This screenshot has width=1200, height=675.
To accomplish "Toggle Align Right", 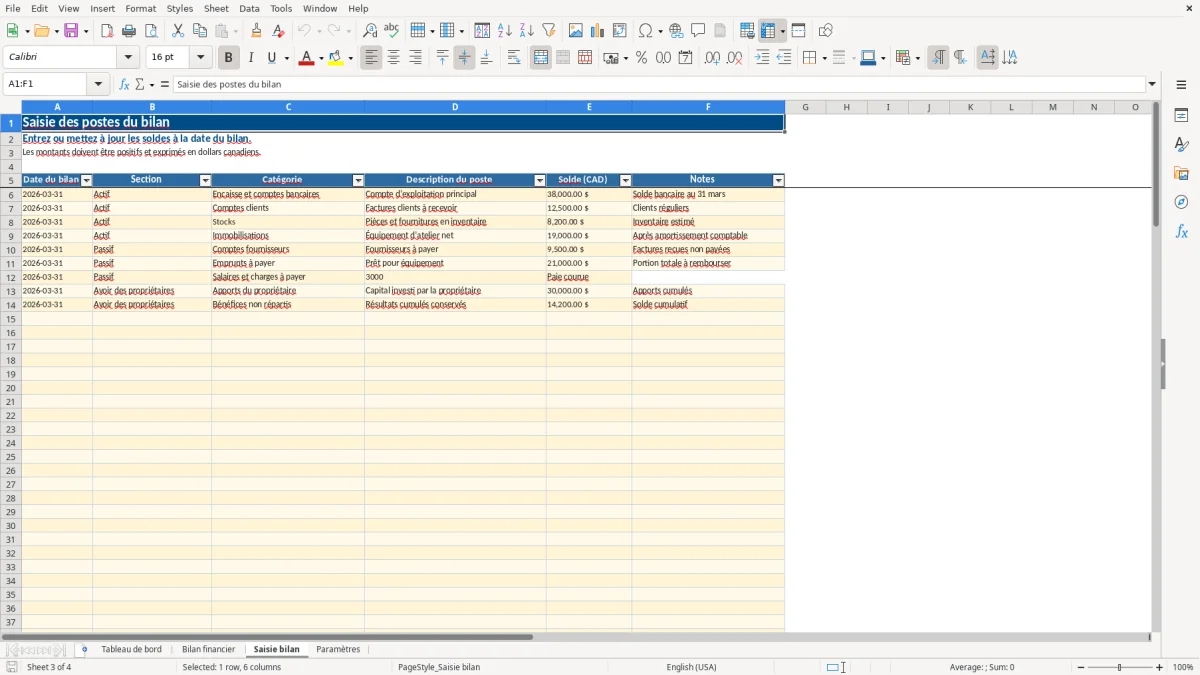I will [415, 58].
